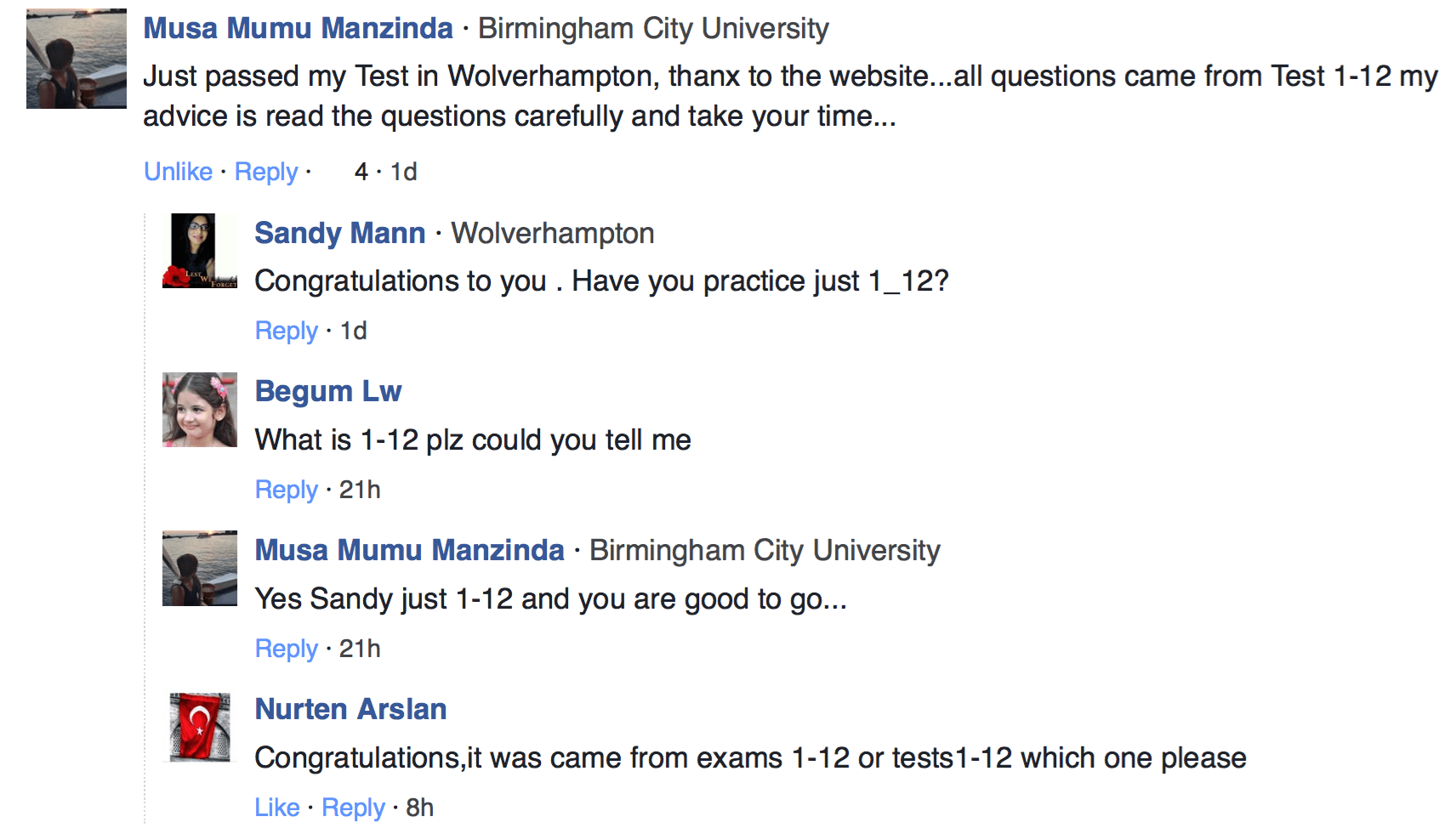This screenshot has height=828, width=1456.
Task: Reply to Musa's "good to go" comment
Action: pyautogui.click(x=287, y=649)
